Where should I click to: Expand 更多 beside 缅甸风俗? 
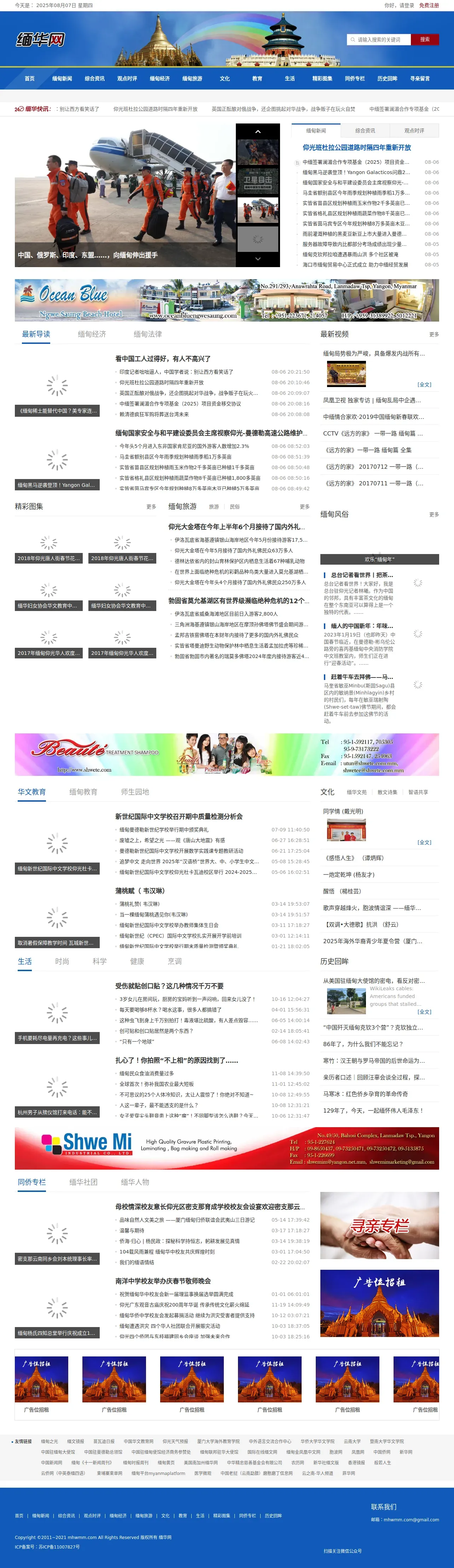(434, 514)
